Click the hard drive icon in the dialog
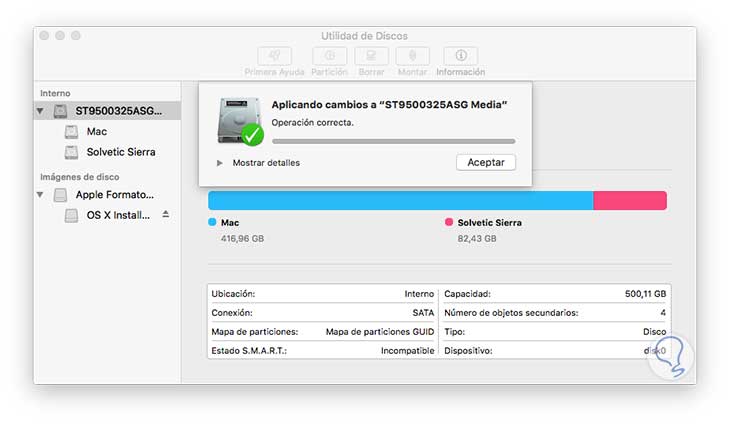The height and width of the screenshot is (424, 730). pyautogui.click(x=240, y=121)
